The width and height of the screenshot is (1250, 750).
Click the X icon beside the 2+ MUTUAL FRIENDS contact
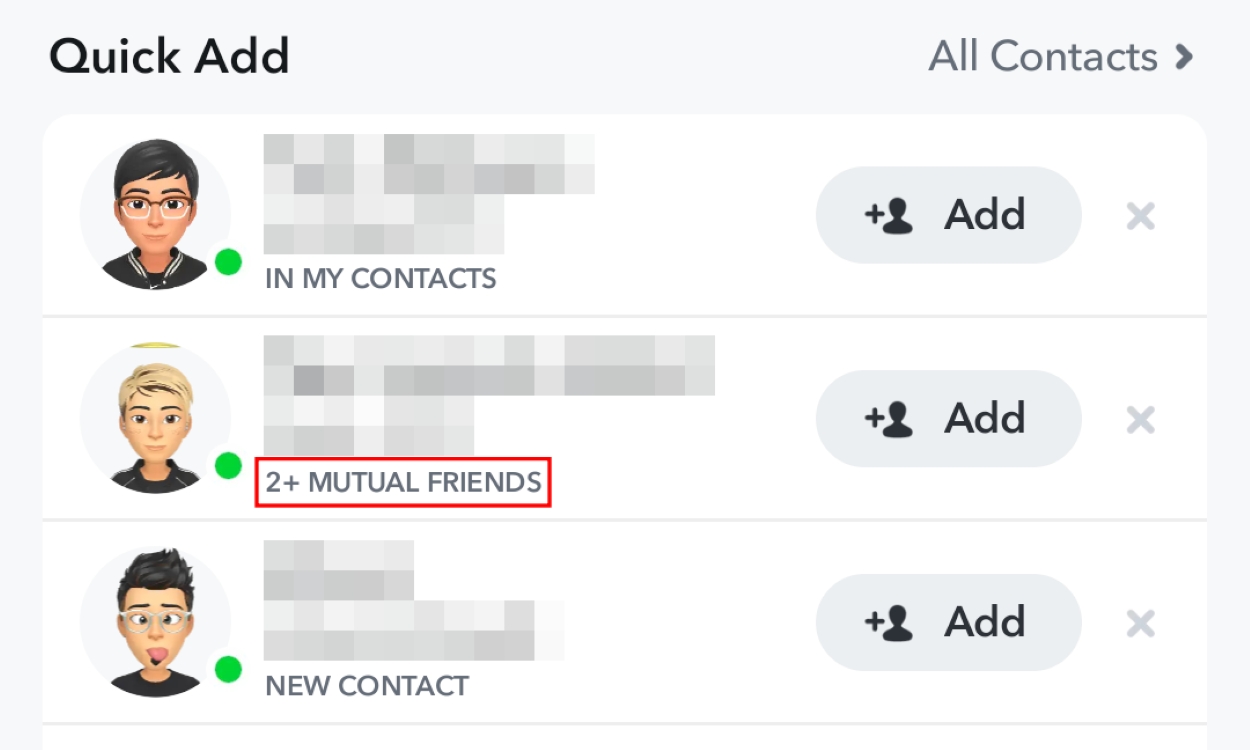pos(1139,420)
